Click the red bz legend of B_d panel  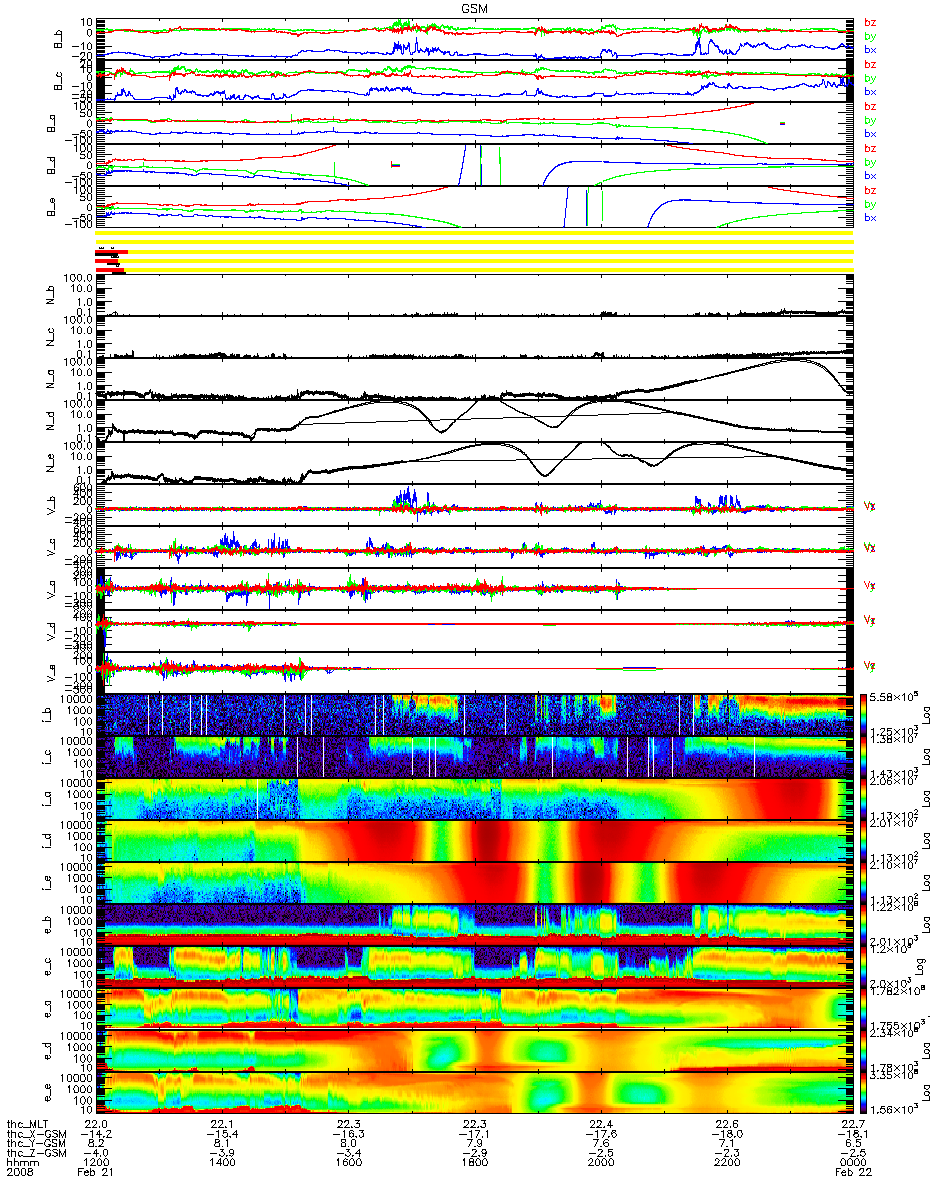tap(870, 148)
